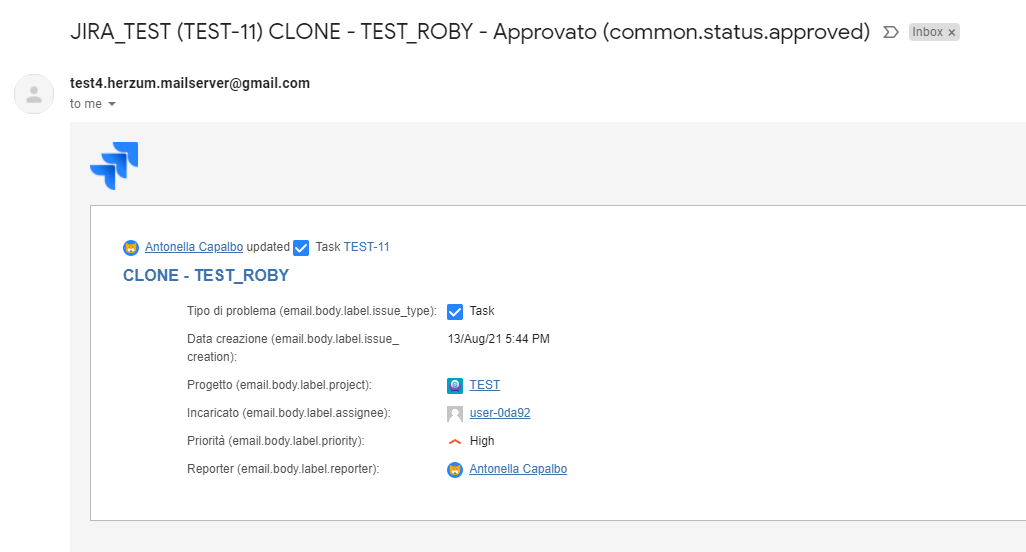
Task: Open the CLONE - TEST_ROBY title link
Action: point(206,276)
